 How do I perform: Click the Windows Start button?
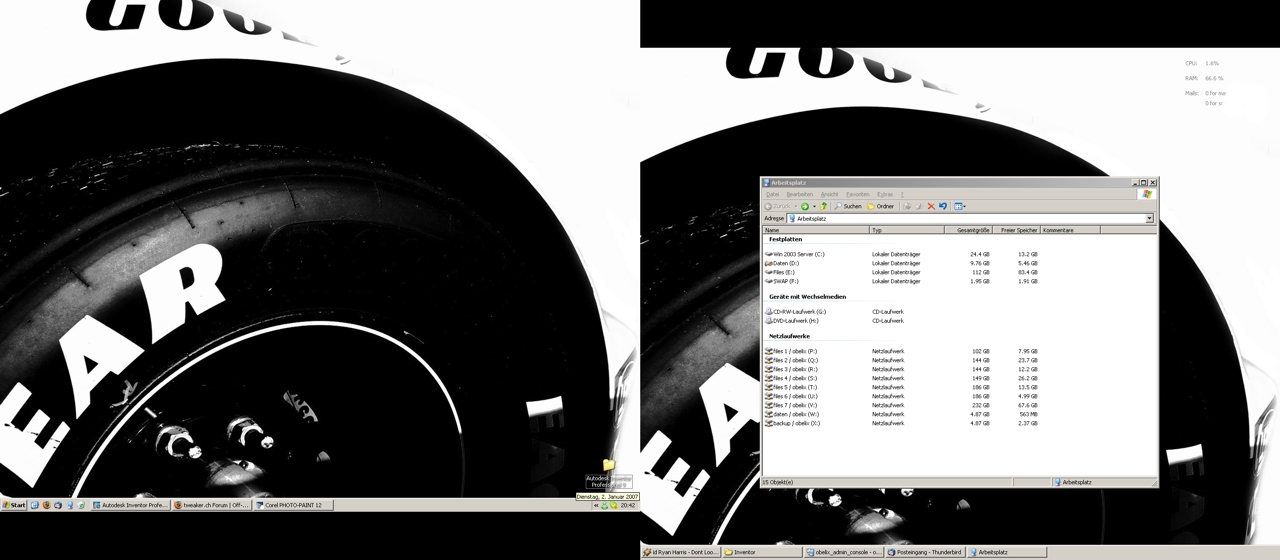click(x=14, y=505)
